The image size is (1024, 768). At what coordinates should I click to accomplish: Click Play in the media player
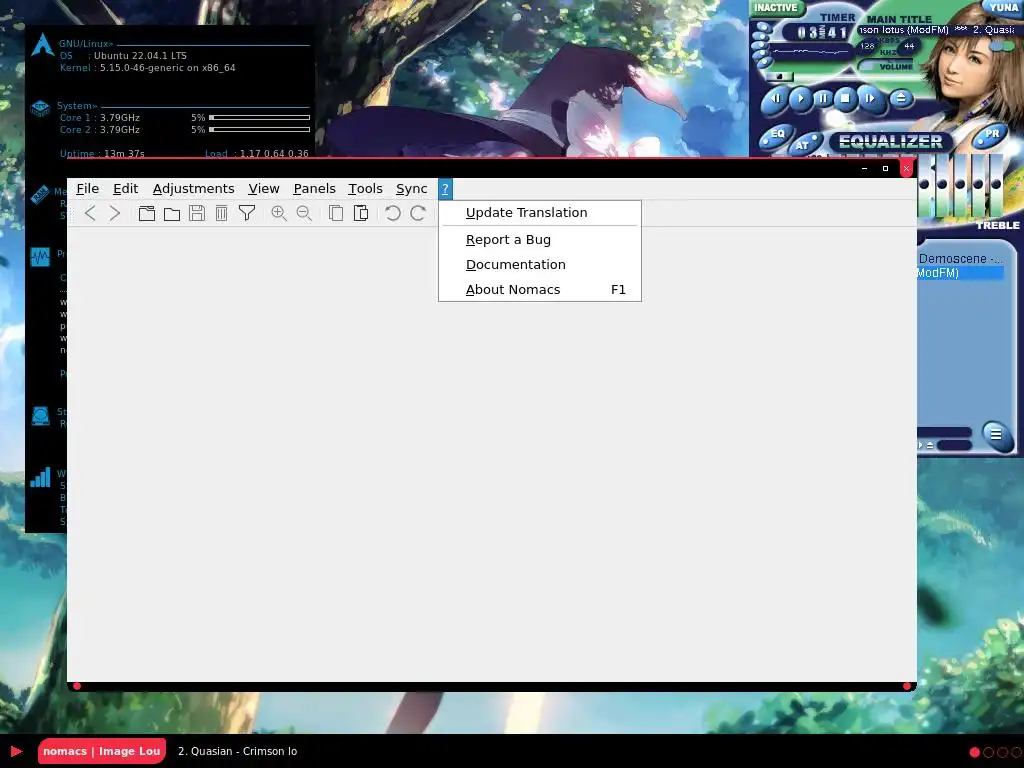point(799,99)
